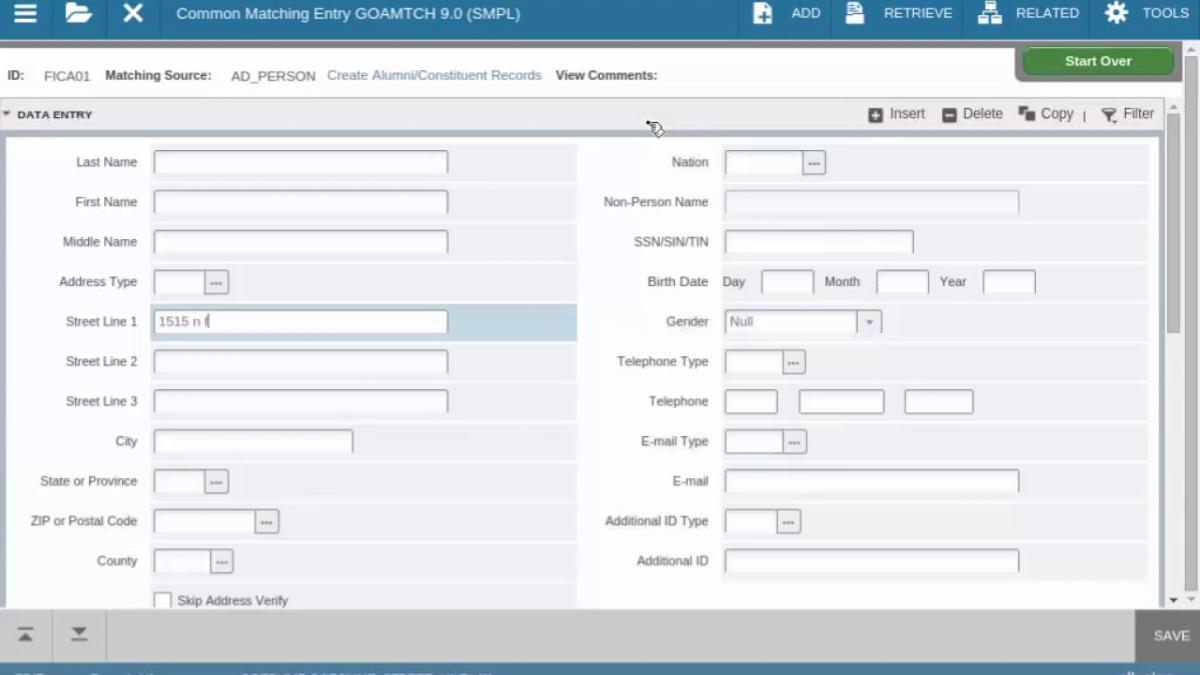Click the ADD document icon
Screen dimensions: 1200x675
point(763,14)
